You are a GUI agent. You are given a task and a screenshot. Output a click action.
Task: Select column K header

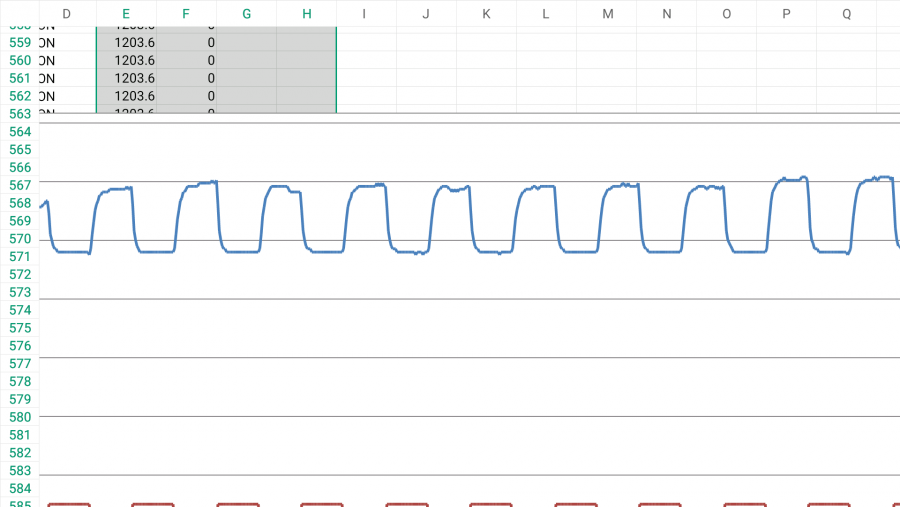point(486,14)
